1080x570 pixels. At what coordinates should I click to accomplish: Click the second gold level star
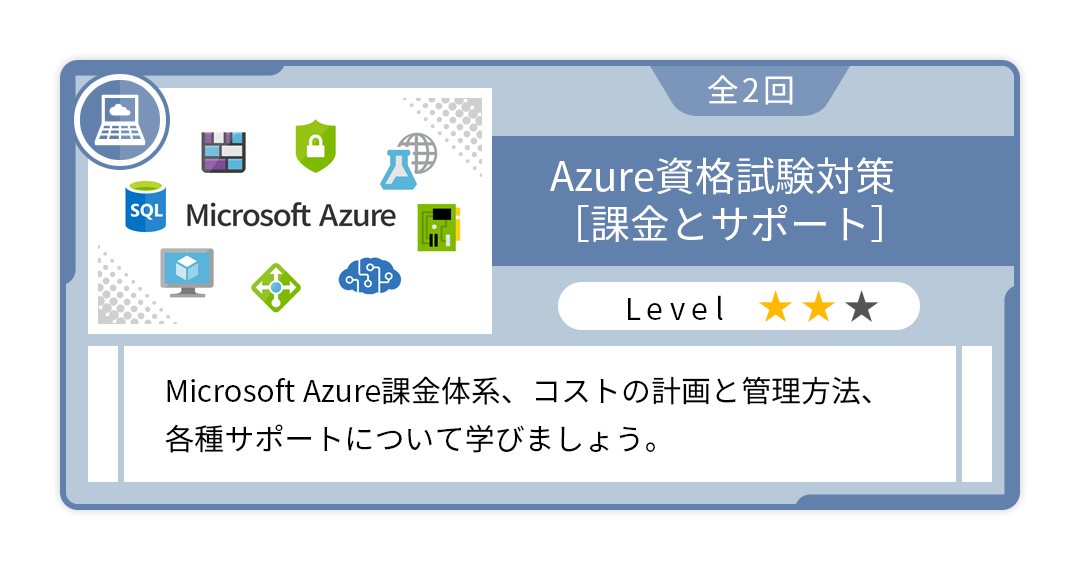pos(818,307)
